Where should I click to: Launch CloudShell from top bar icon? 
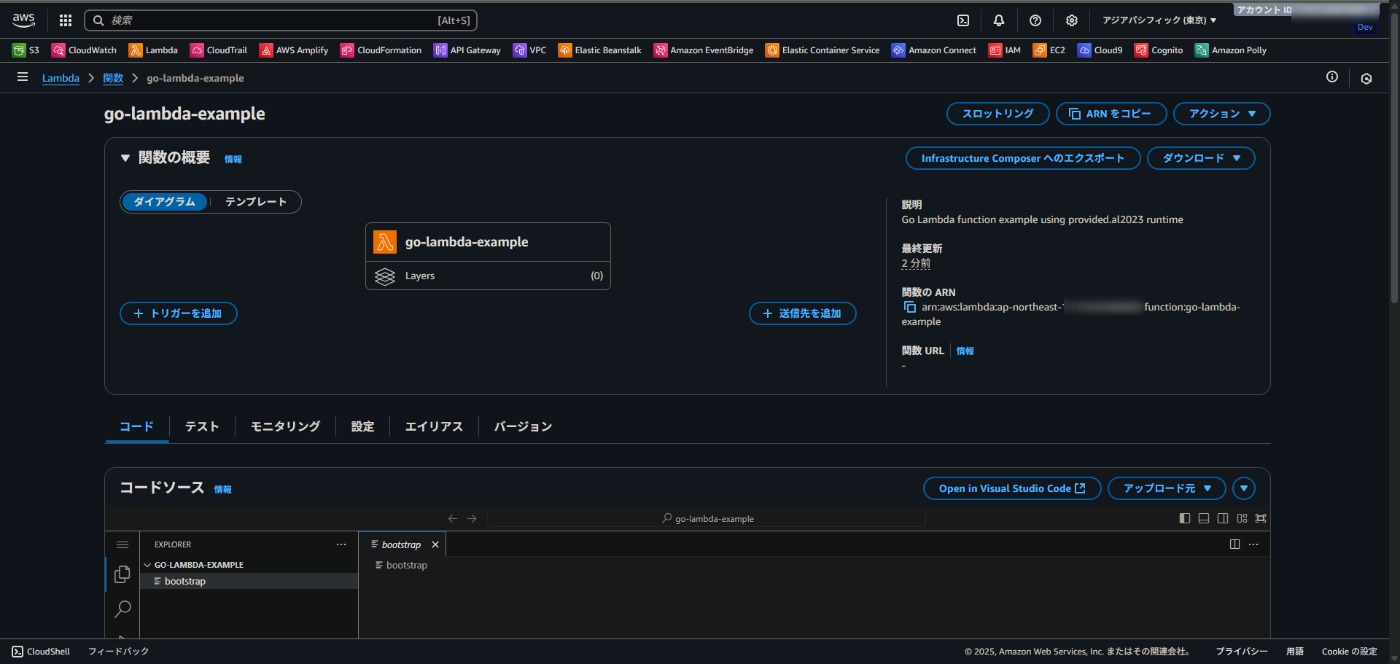click(x=963, y=20)
